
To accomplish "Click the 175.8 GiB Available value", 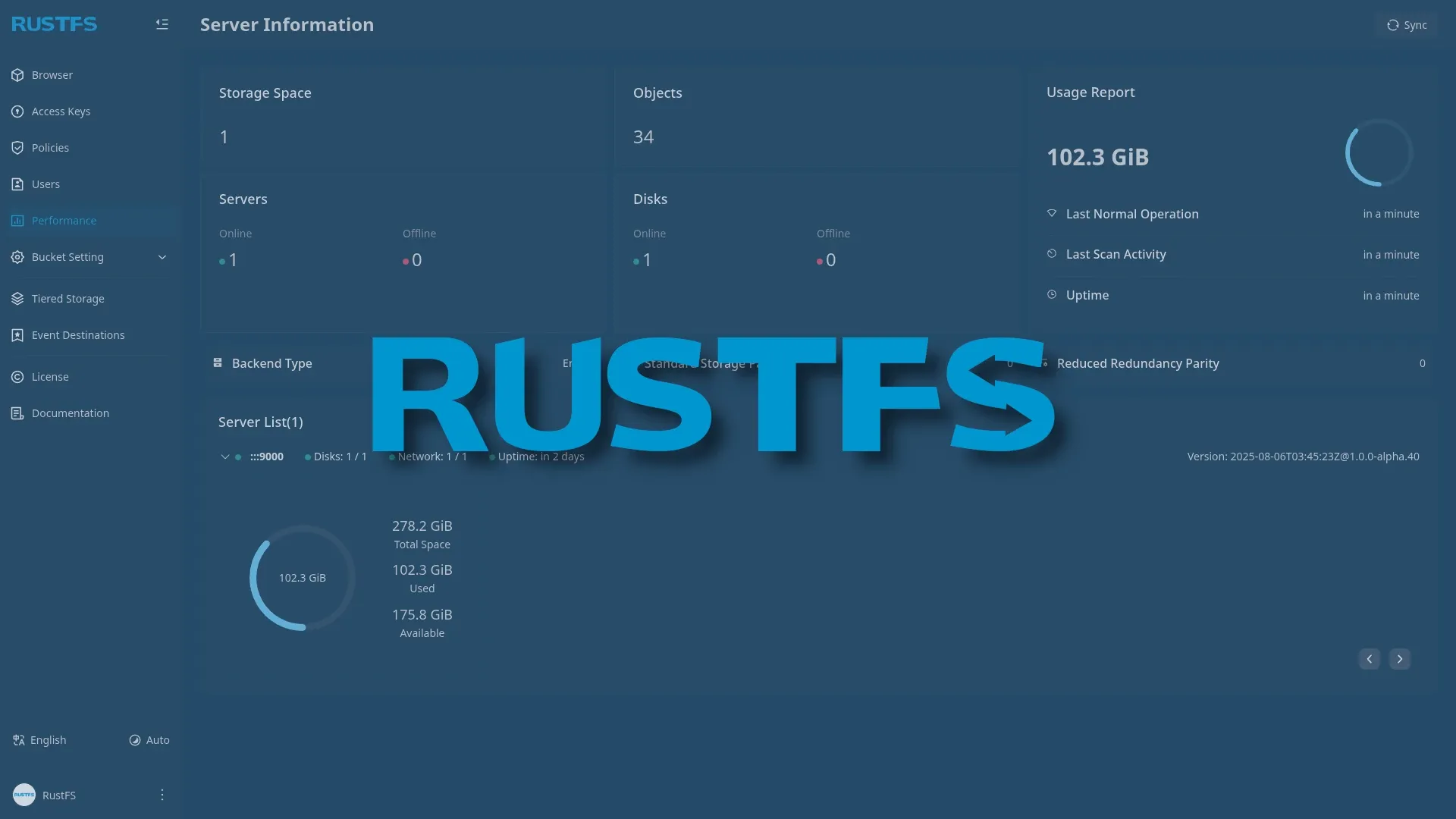I will tap(422, 614).
